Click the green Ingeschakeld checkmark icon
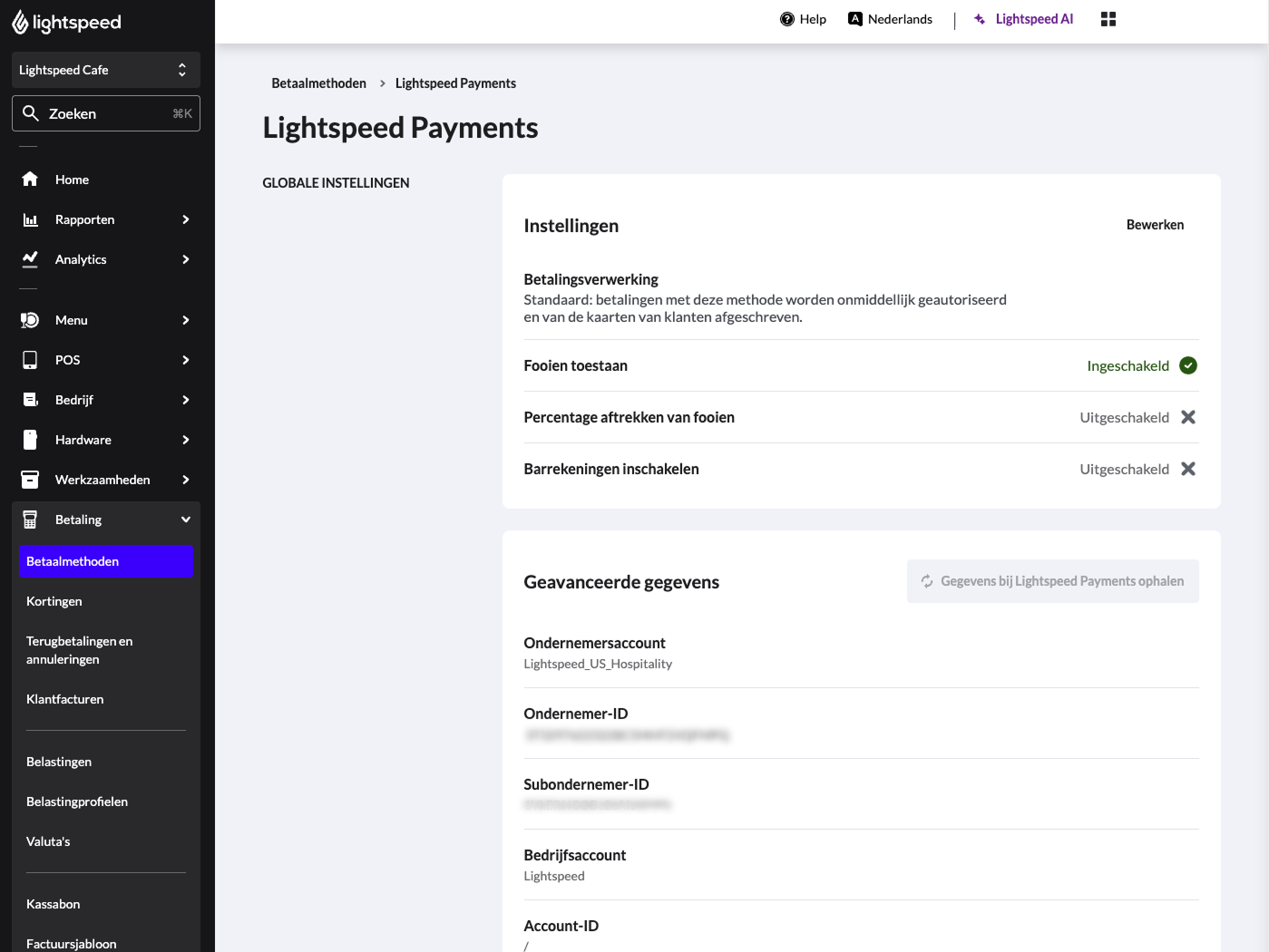The image size is (1269, 952). tap(1188, 365)
